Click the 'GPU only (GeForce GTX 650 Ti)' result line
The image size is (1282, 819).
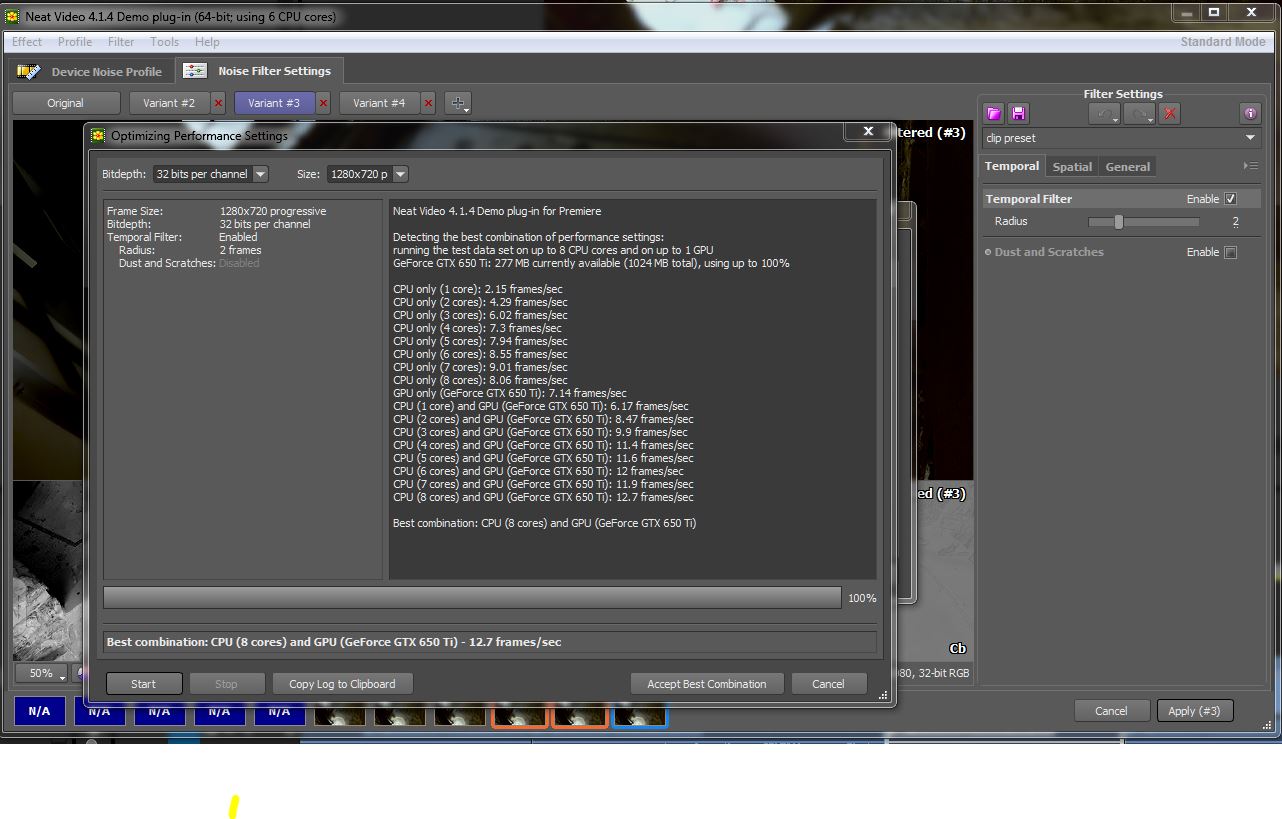tap(510, 393)
